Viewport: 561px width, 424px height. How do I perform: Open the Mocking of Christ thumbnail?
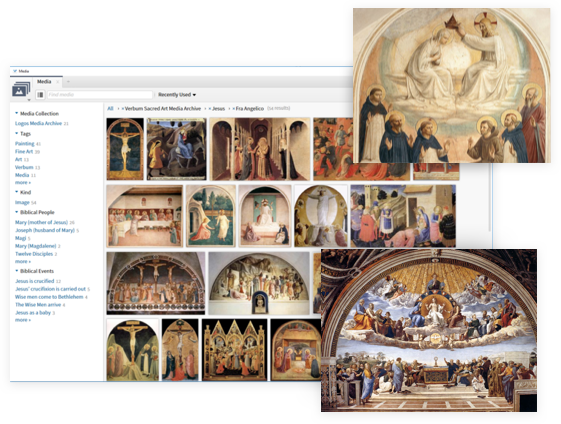coord(265,216)
